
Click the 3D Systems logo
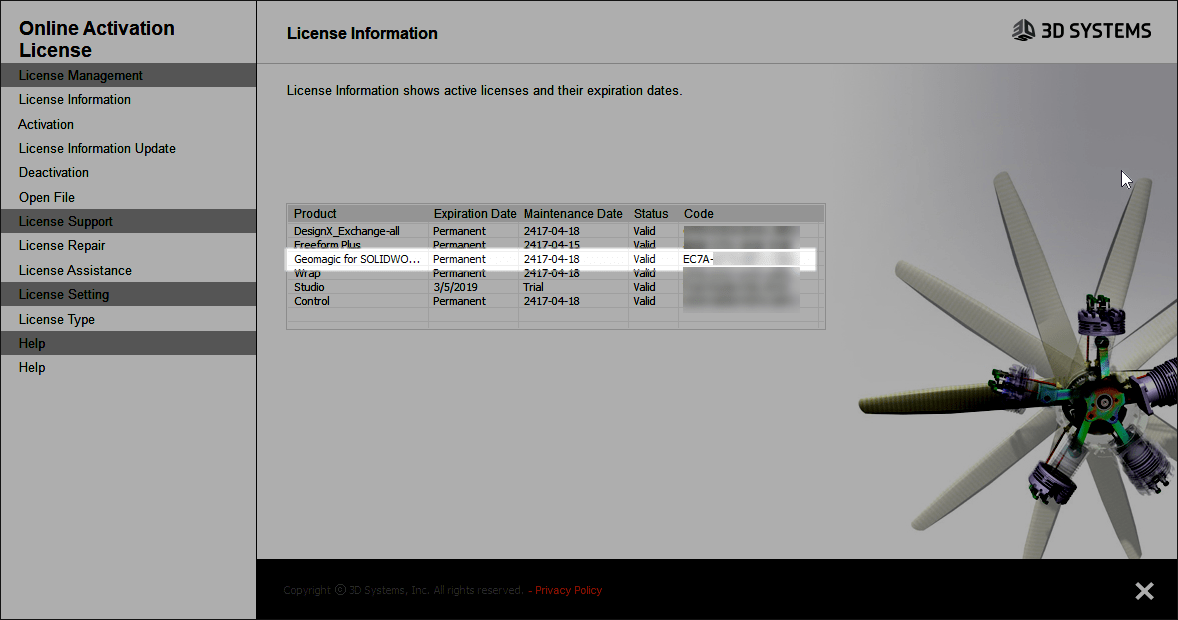pyautogui.click(x=1081, y=30)
